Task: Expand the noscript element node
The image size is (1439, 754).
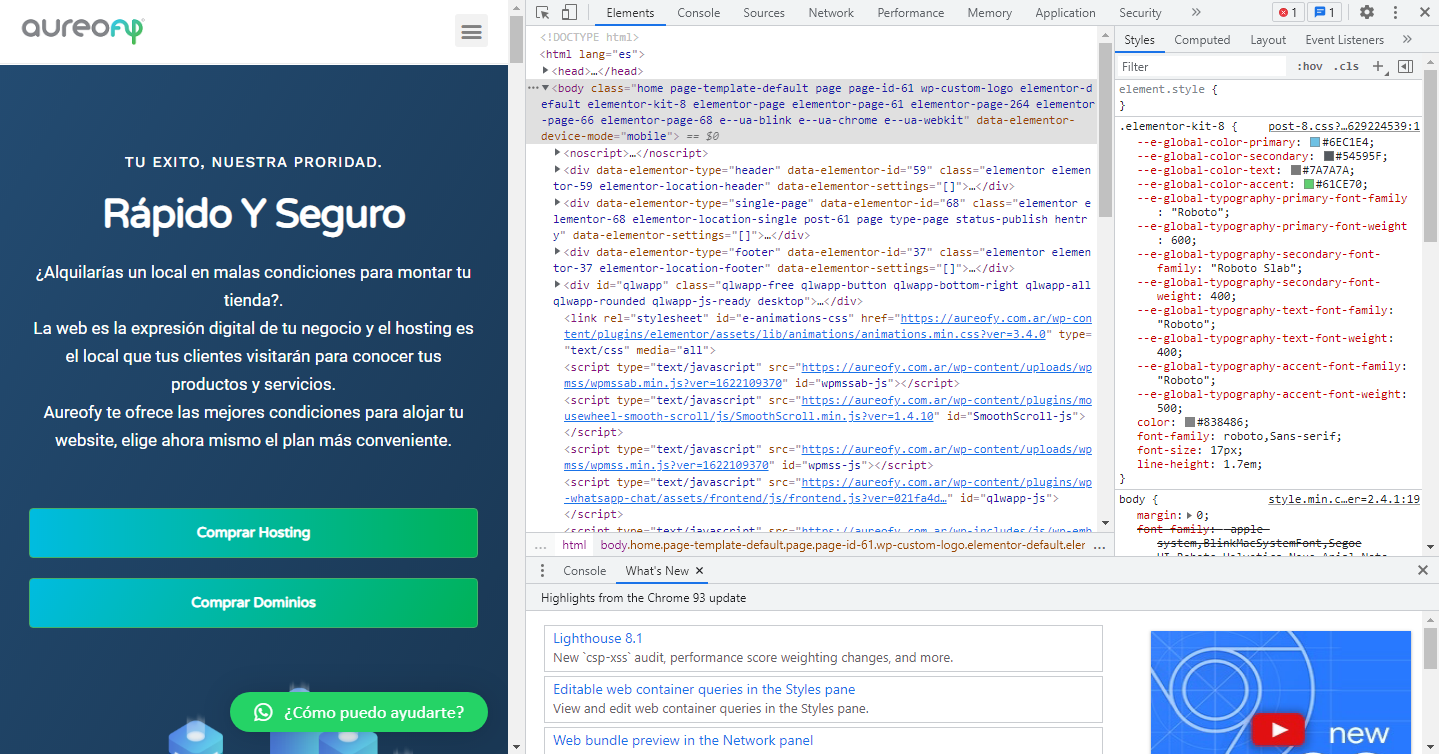Action: (557, 153)
